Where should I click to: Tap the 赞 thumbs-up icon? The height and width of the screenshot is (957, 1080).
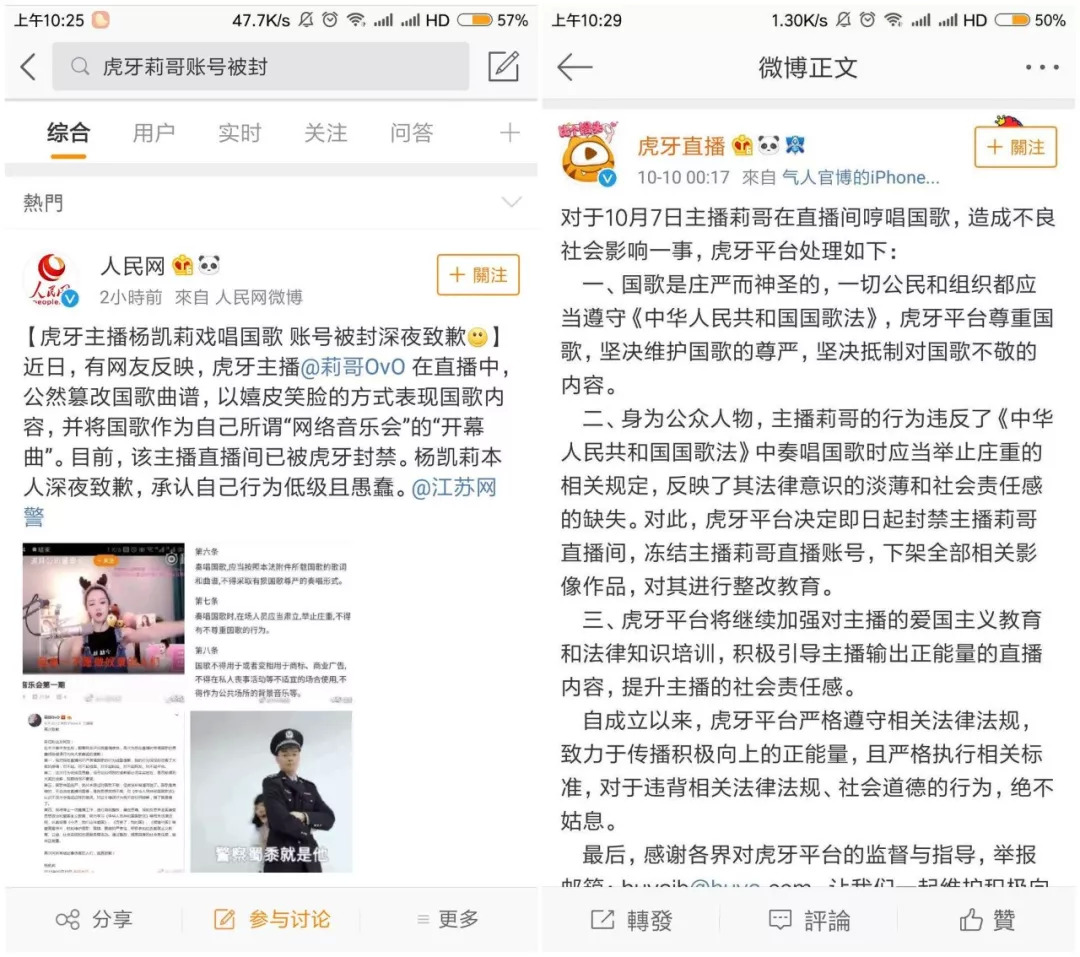[971, 919]
